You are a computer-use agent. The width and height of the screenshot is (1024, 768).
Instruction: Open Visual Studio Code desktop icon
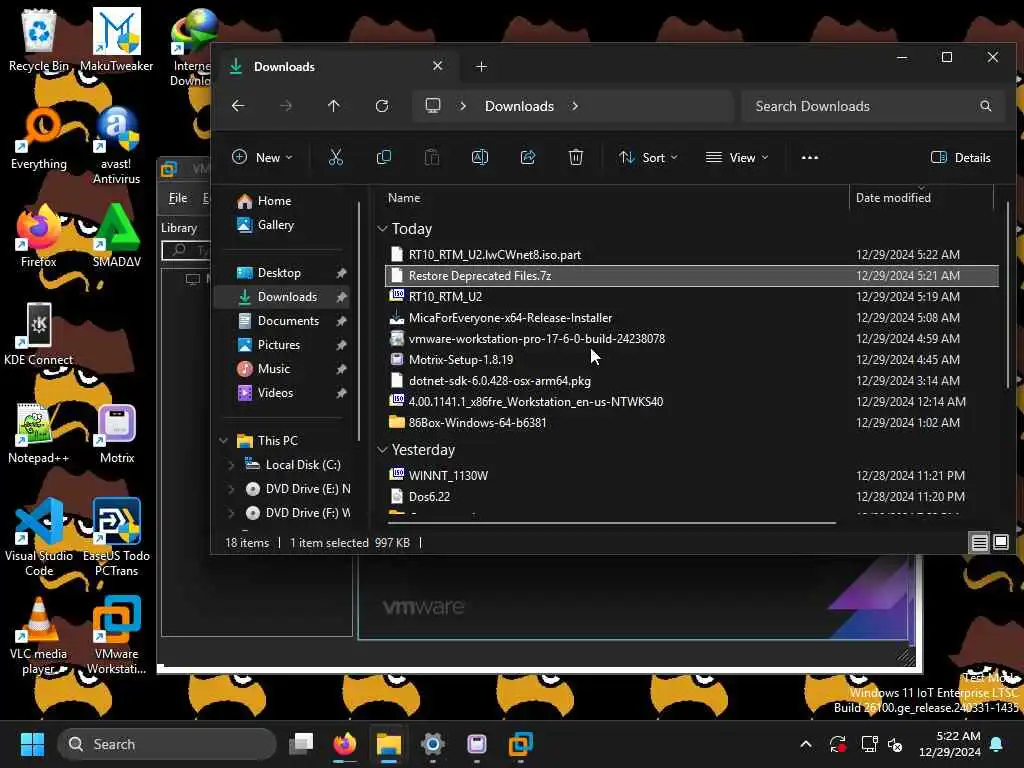tap(39, 537)
